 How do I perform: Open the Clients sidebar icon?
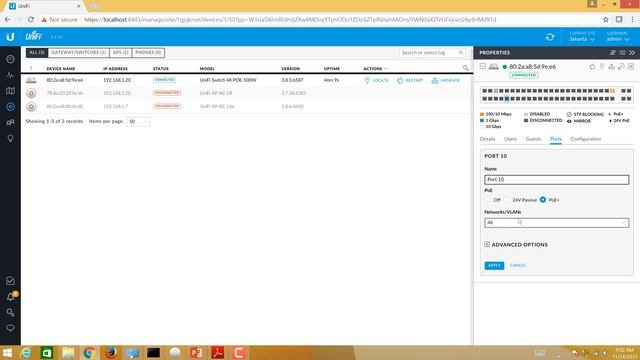[x=10, y=122]
